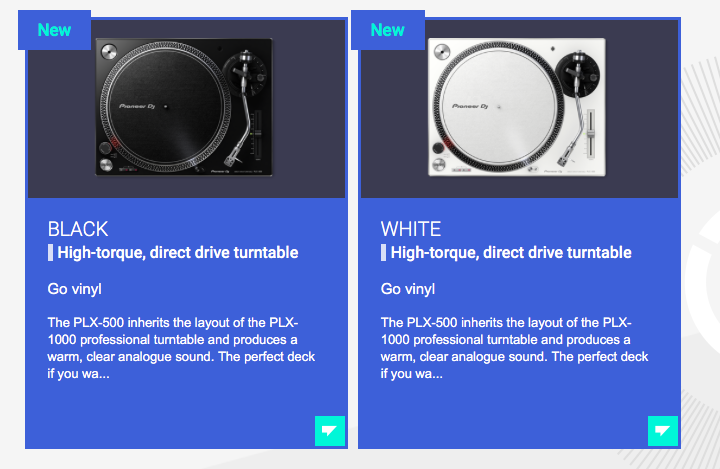This screenshot has height=469, width=720.
Task: Open the black PLX-500 turntable image
Action: click(x=184, y=107)
